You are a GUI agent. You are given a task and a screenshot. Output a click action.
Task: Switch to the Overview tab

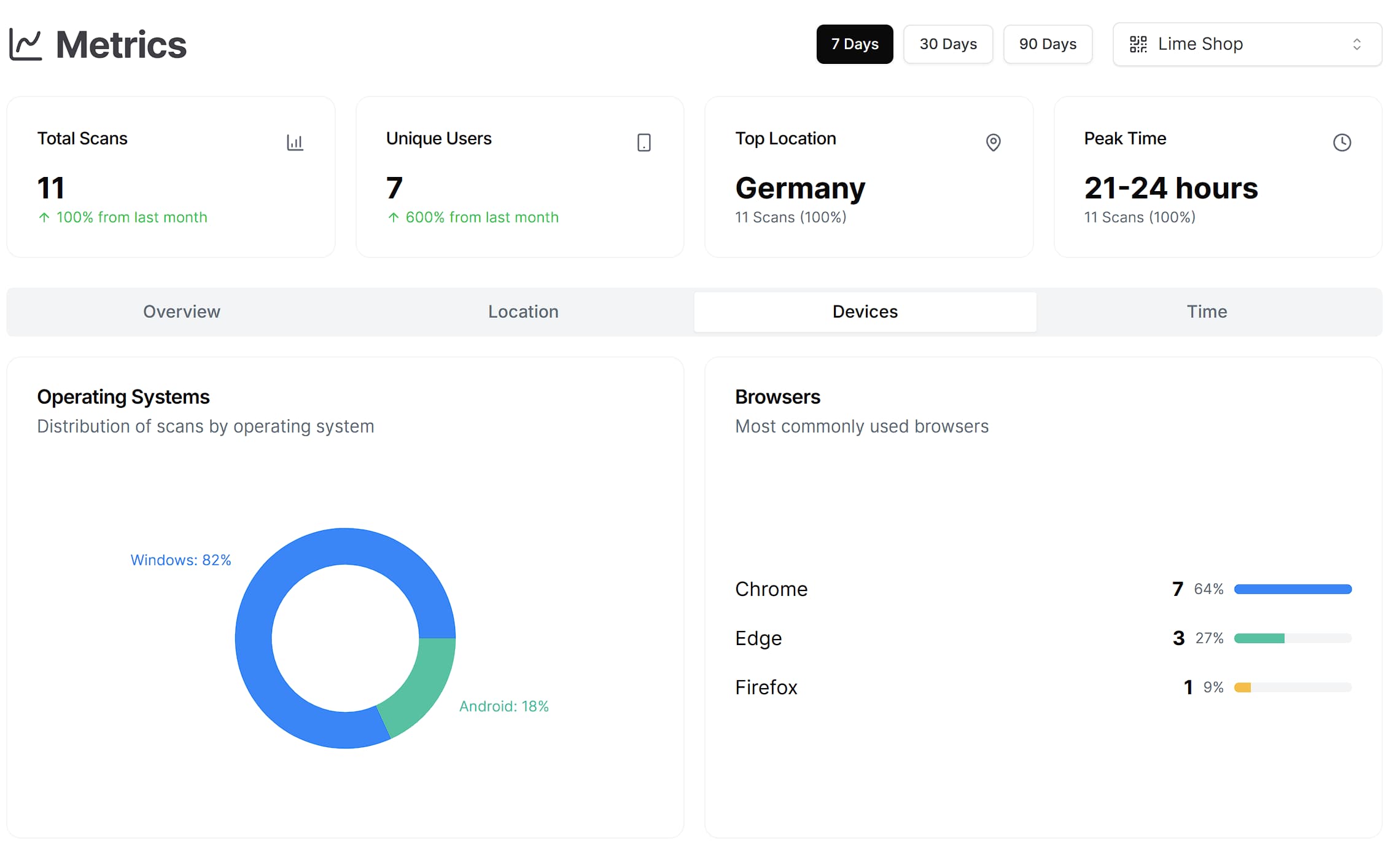tap(181, 311)
